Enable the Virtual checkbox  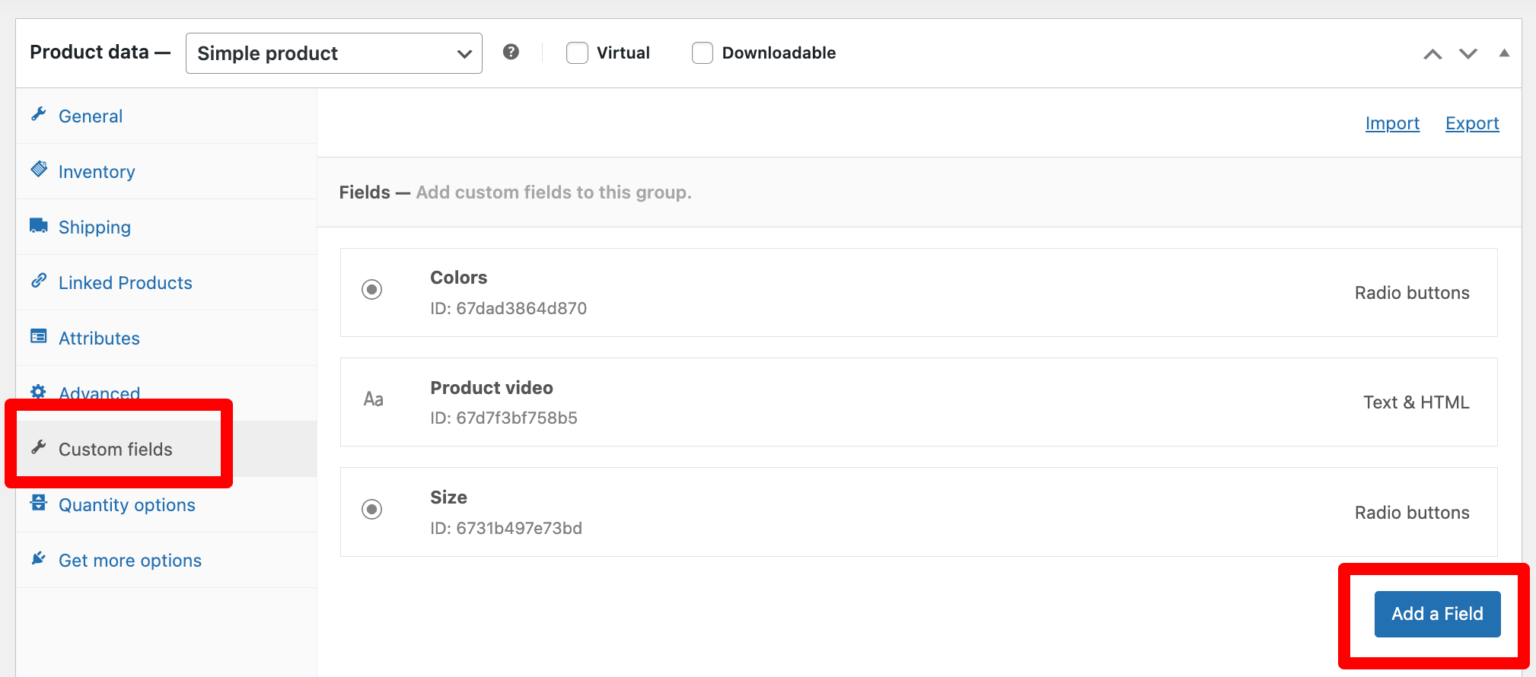[577, 52]
